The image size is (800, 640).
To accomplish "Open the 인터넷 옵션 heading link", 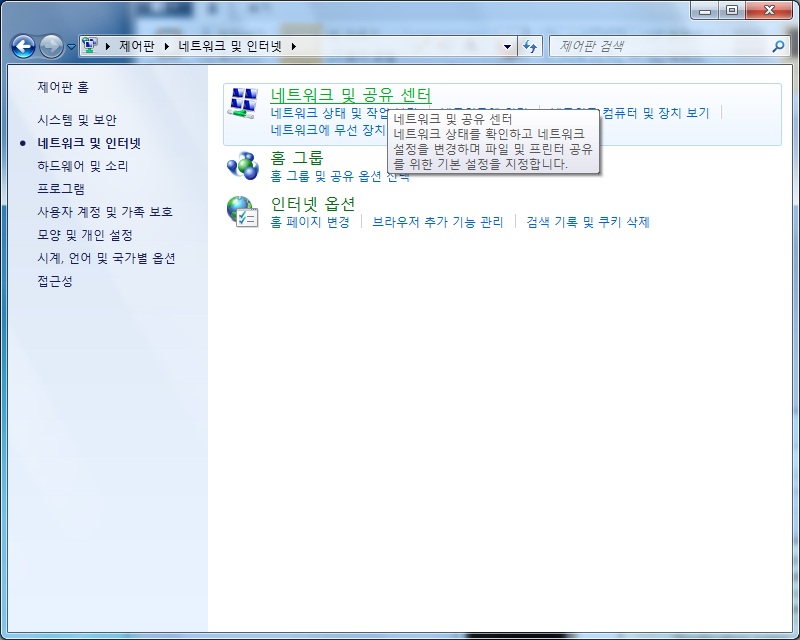I will tap(313, 204).
